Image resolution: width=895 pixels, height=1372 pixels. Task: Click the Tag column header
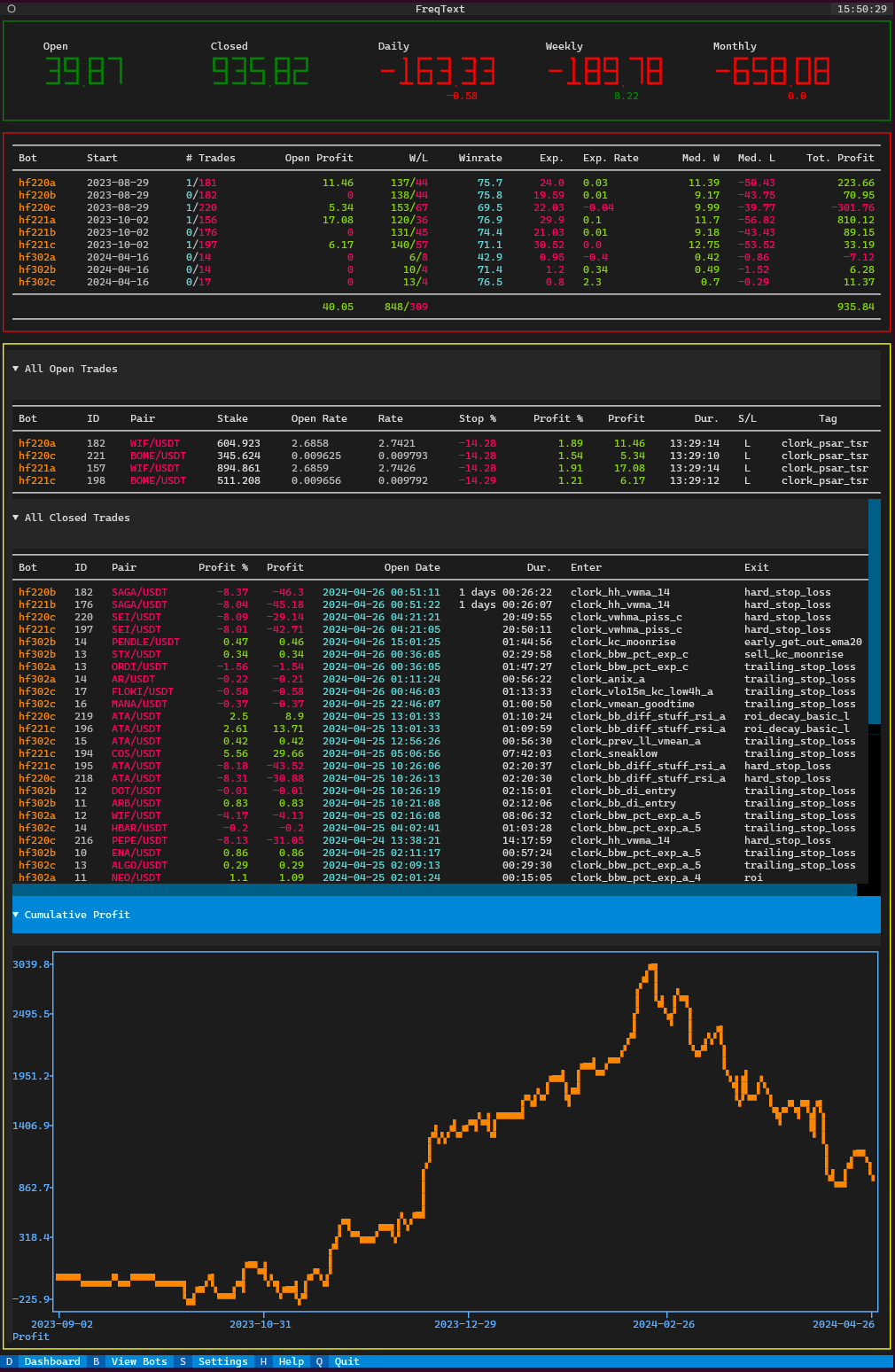828,418
